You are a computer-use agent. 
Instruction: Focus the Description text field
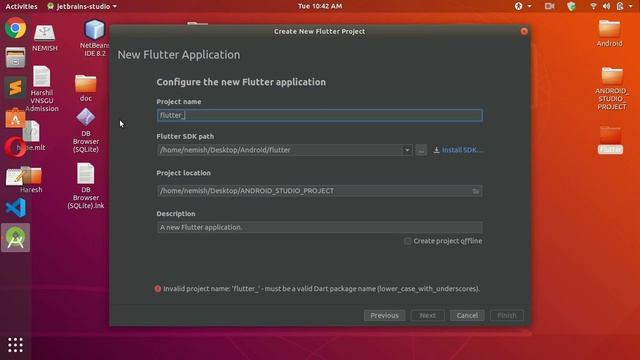point(319,227)
